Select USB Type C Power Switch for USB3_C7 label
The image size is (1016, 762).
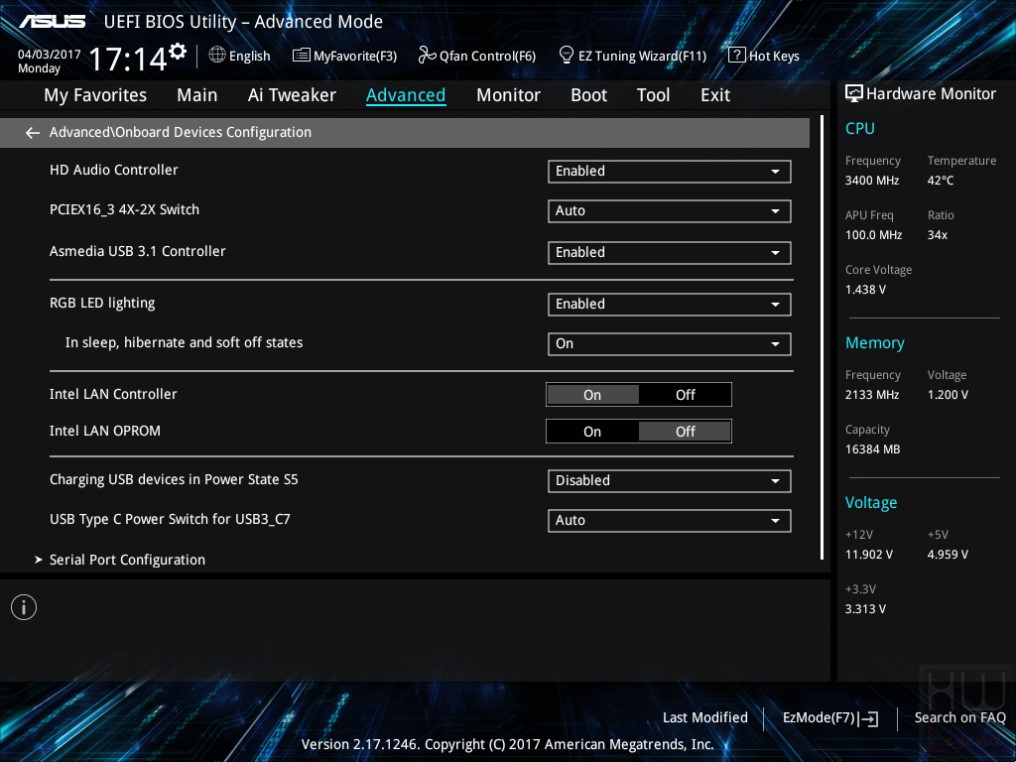tap(170, 520)
